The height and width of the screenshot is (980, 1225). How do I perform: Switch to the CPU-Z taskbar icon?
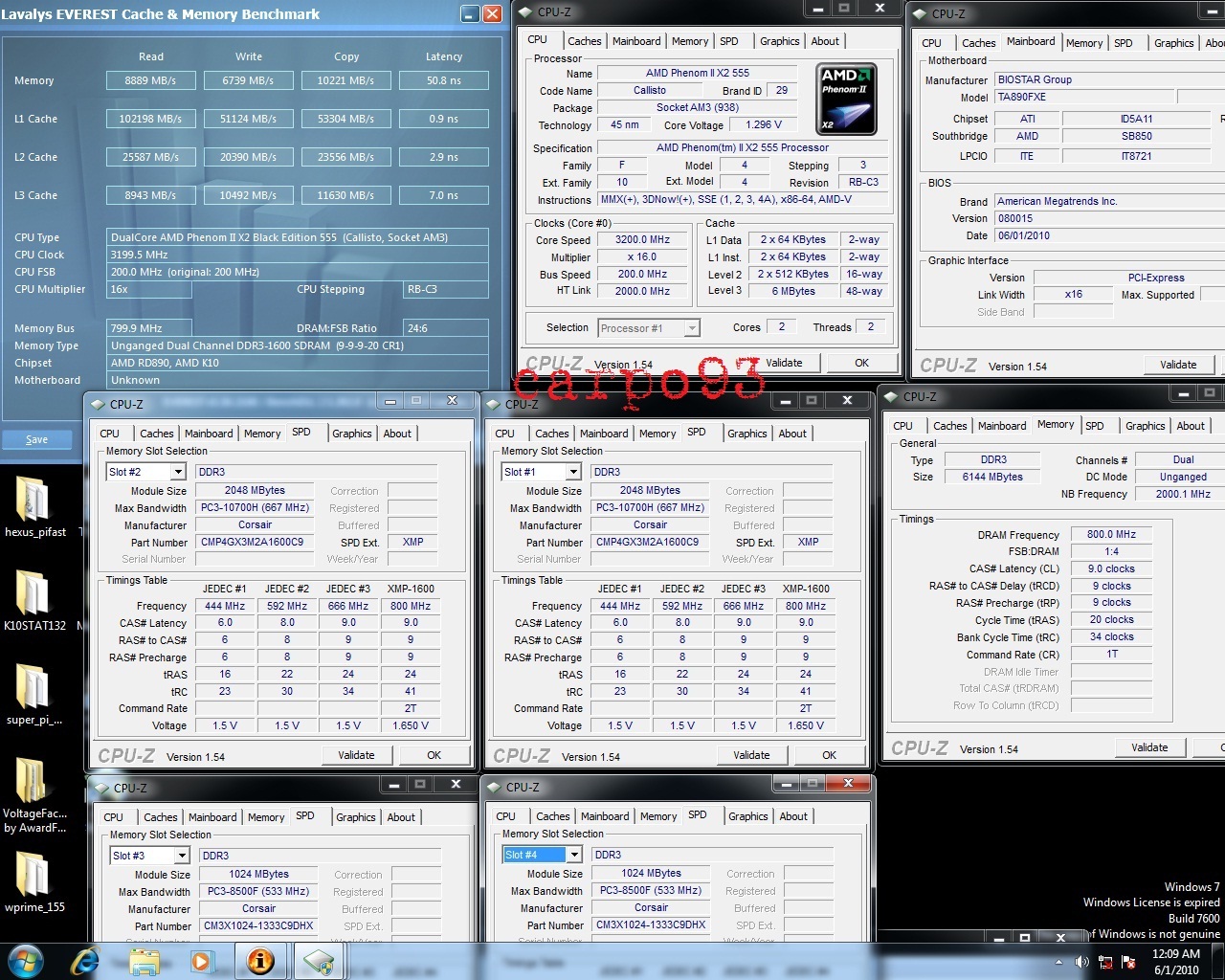319,961
